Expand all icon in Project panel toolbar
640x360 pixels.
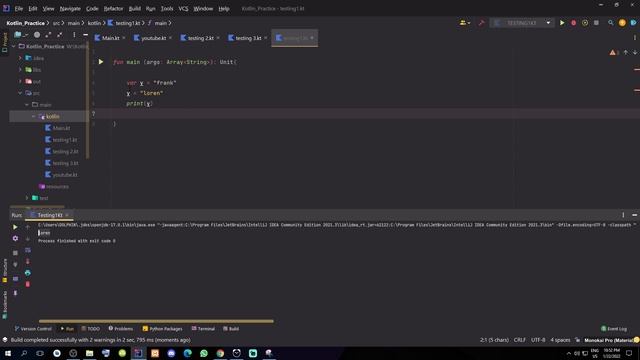click(48, 35)
